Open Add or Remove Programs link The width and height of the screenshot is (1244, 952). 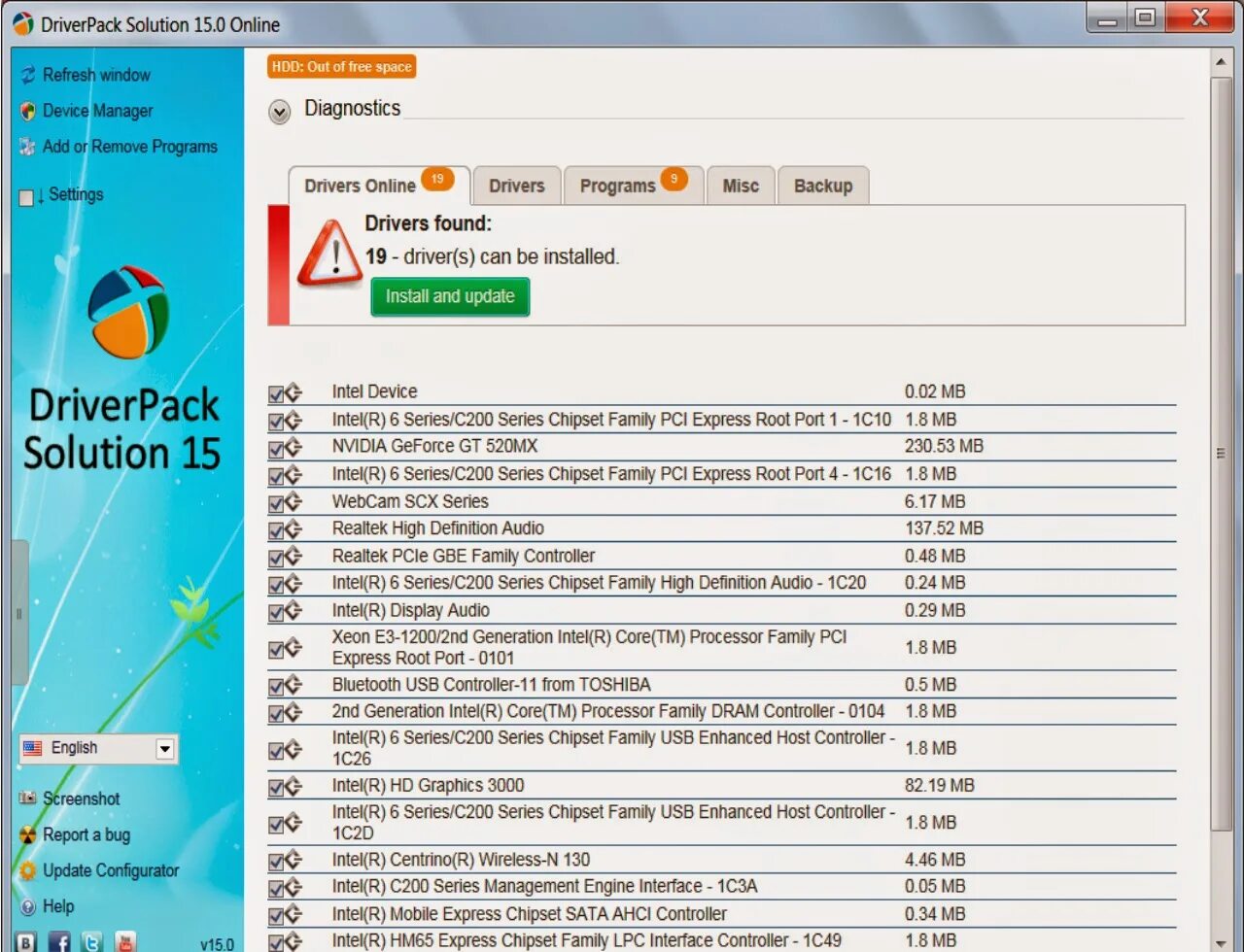click(130, 147)
